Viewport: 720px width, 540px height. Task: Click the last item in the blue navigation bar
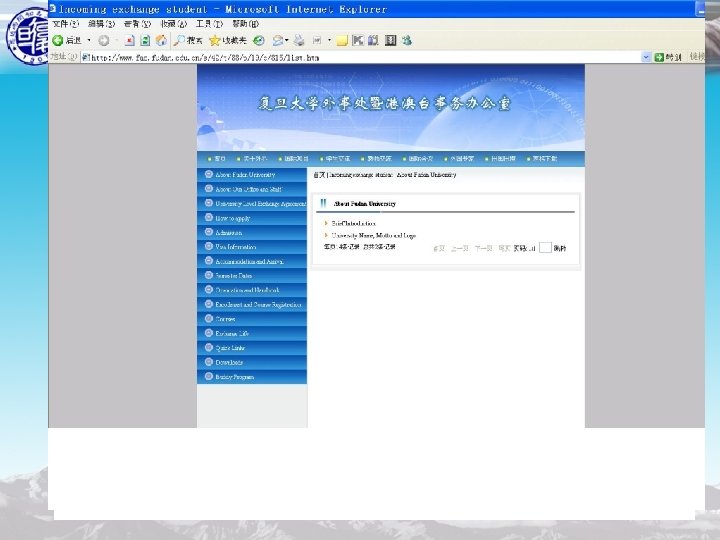tap(545, 159)
